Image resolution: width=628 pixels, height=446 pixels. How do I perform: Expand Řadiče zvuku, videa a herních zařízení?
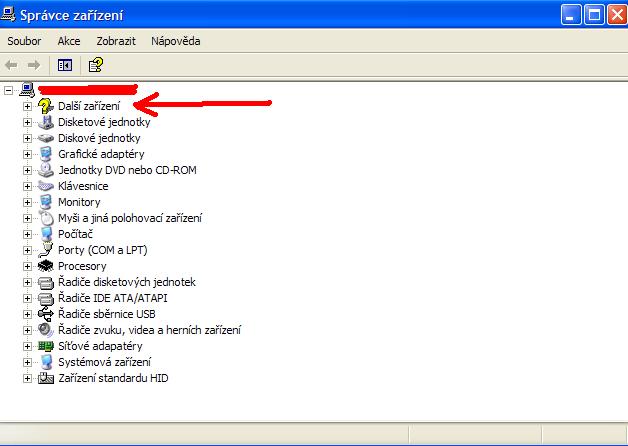click(27, 331)
